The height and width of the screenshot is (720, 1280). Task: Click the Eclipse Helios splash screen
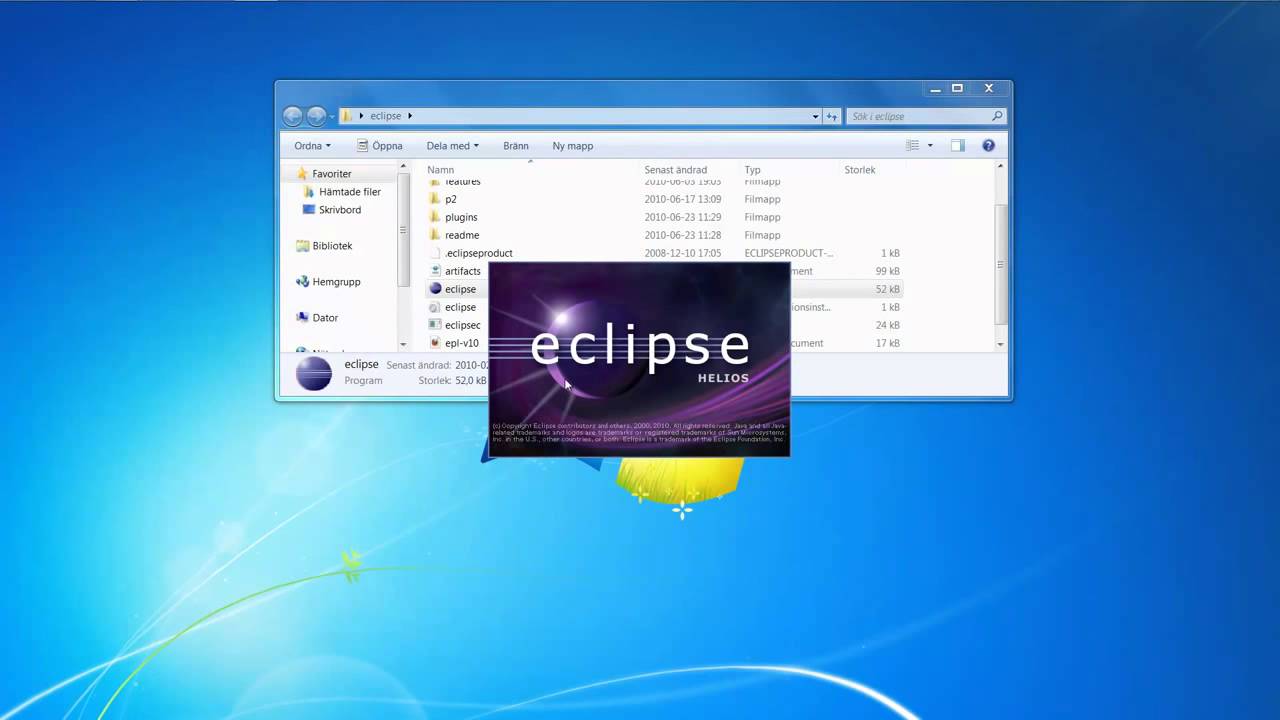click(x=639, y=360)
